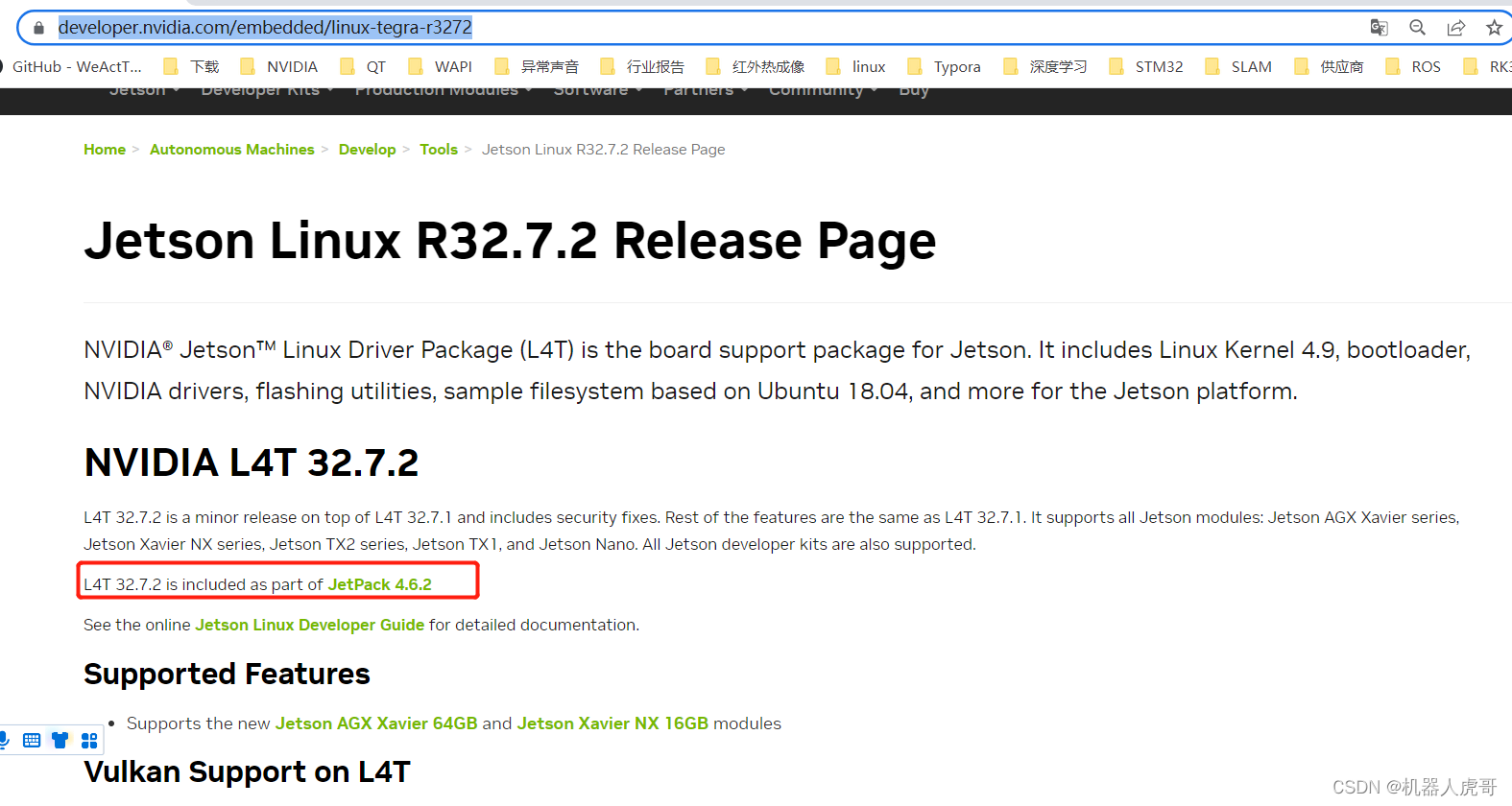Expand the Partners navigation menu

[706, 89]
